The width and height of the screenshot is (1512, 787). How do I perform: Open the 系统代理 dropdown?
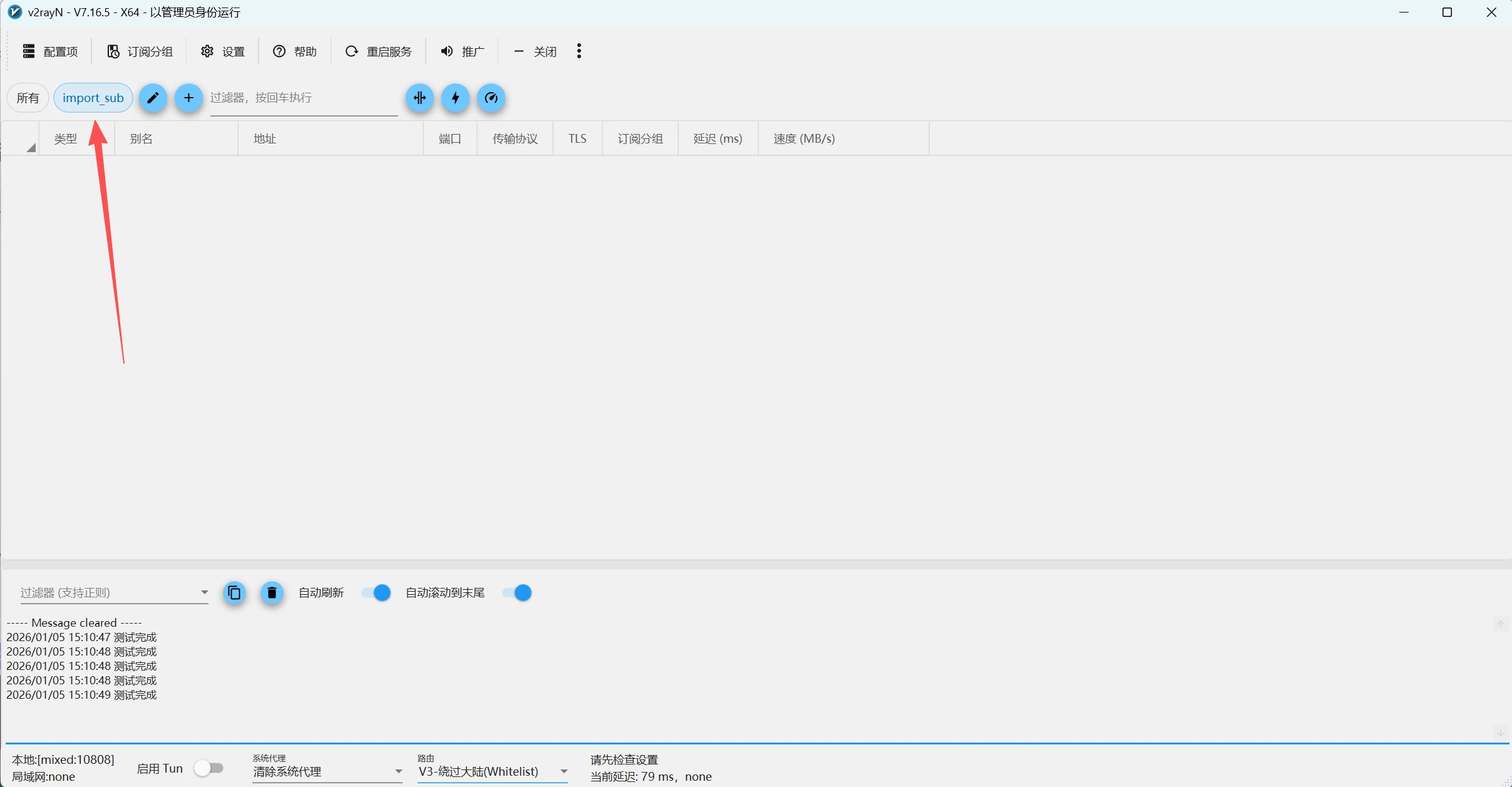click(327, 771)
